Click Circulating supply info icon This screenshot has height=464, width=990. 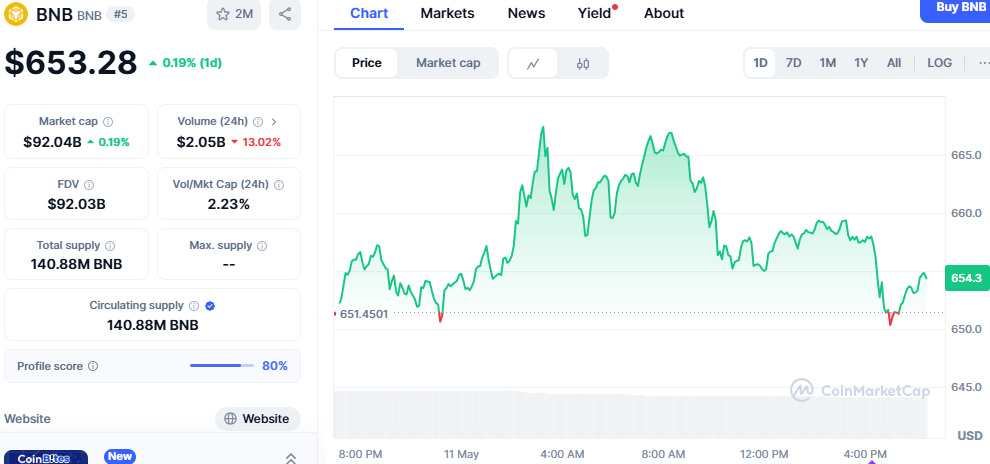[x=194, y=306]
